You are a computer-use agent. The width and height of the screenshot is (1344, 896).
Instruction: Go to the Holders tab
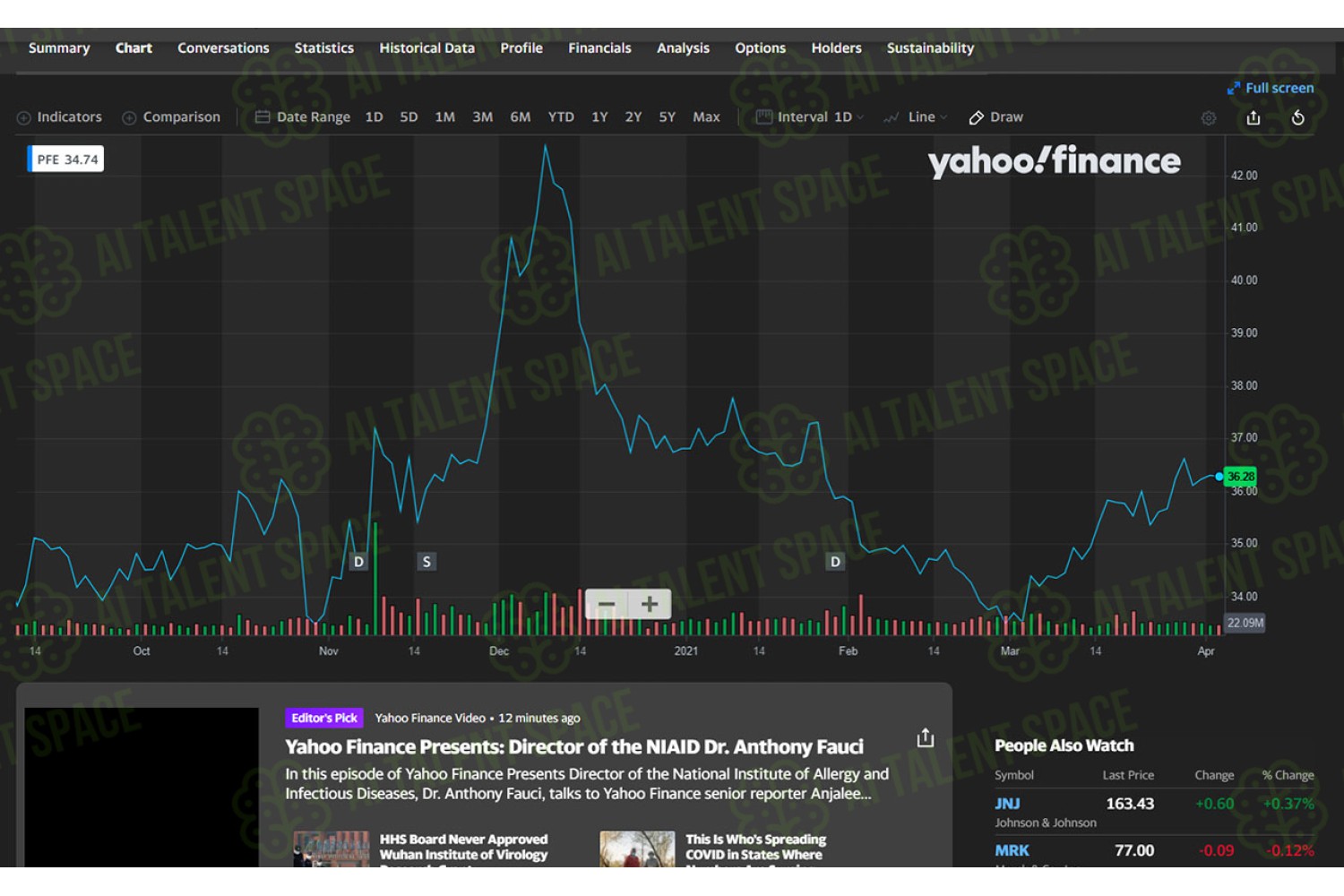click(836, 48)
